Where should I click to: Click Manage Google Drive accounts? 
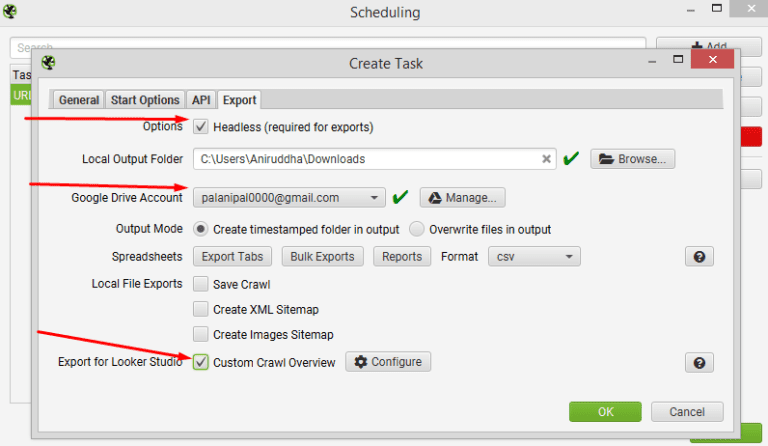(462, 198)
